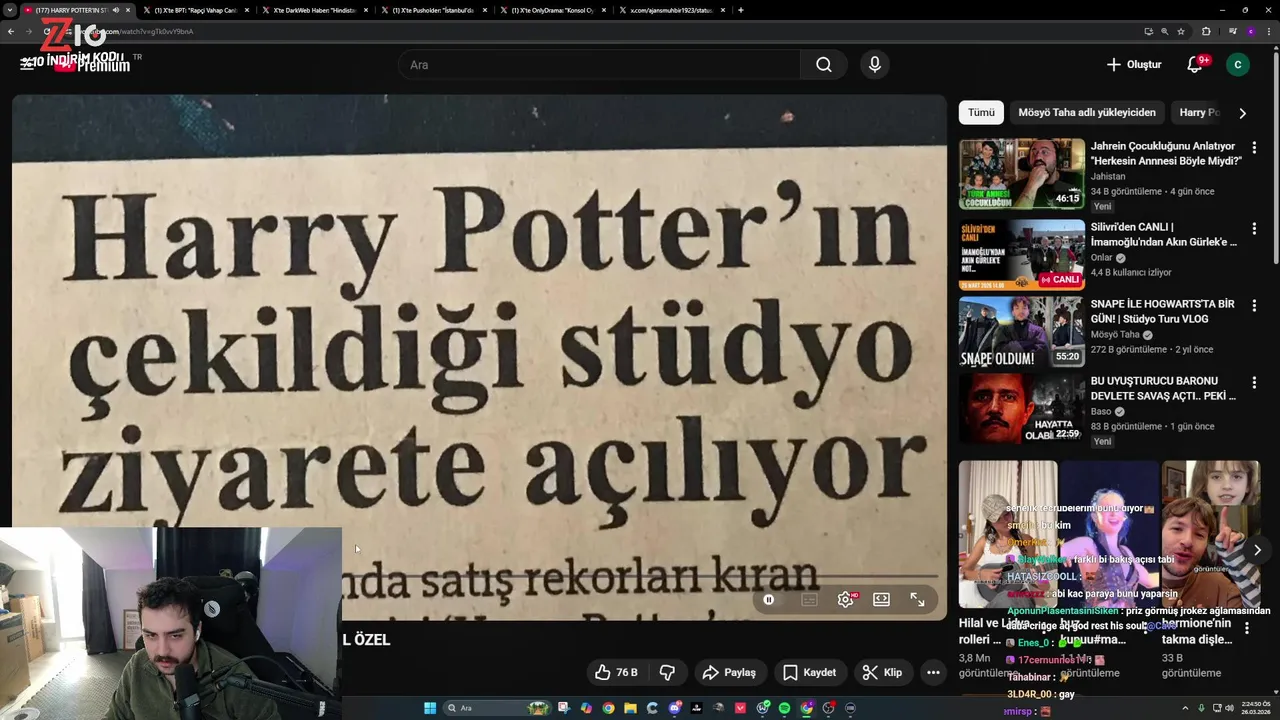Expand hidden system tray icons chevron
The width and height of the screenshot is (1280, 720).
(1186, 708)
